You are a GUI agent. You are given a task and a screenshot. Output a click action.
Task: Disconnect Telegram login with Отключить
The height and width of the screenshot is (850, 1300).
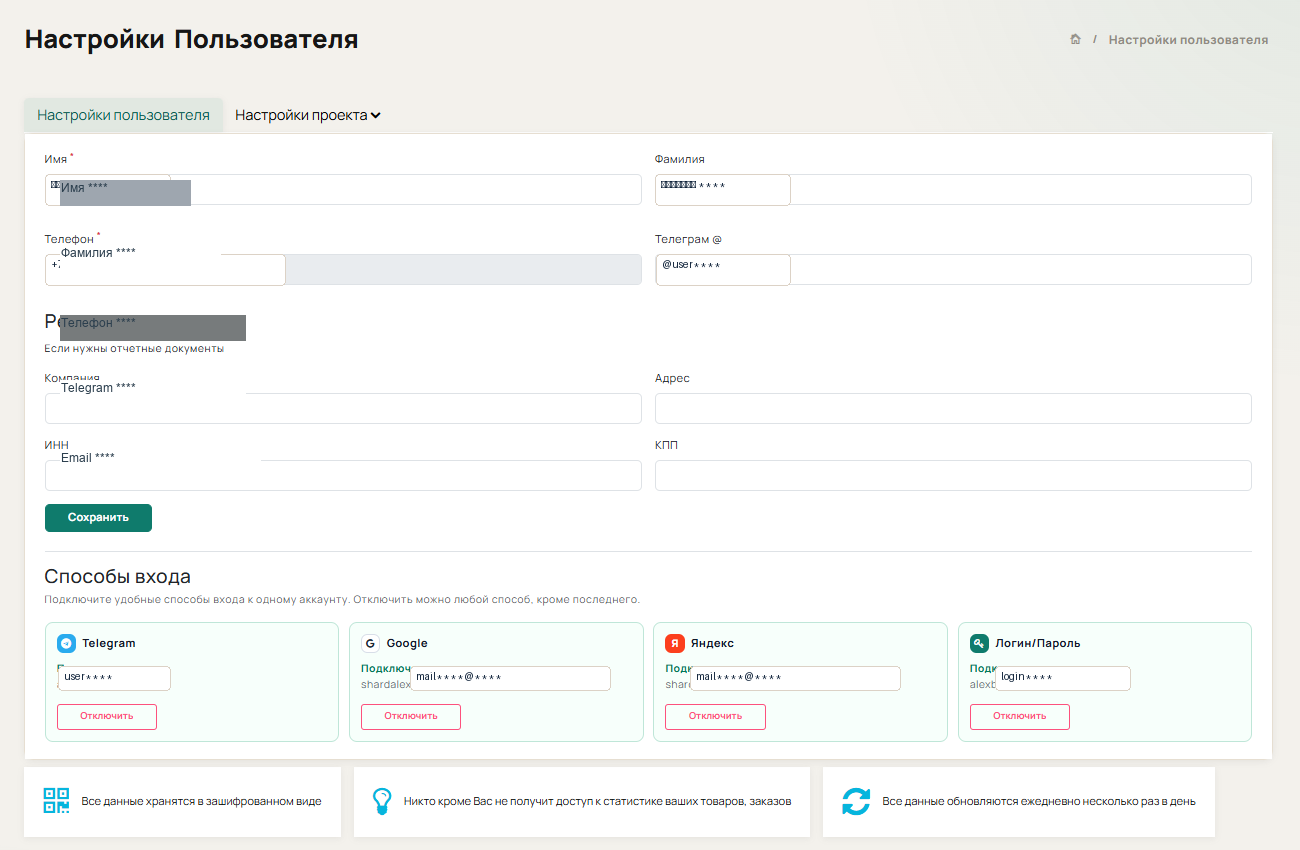[x=107, y=717]
